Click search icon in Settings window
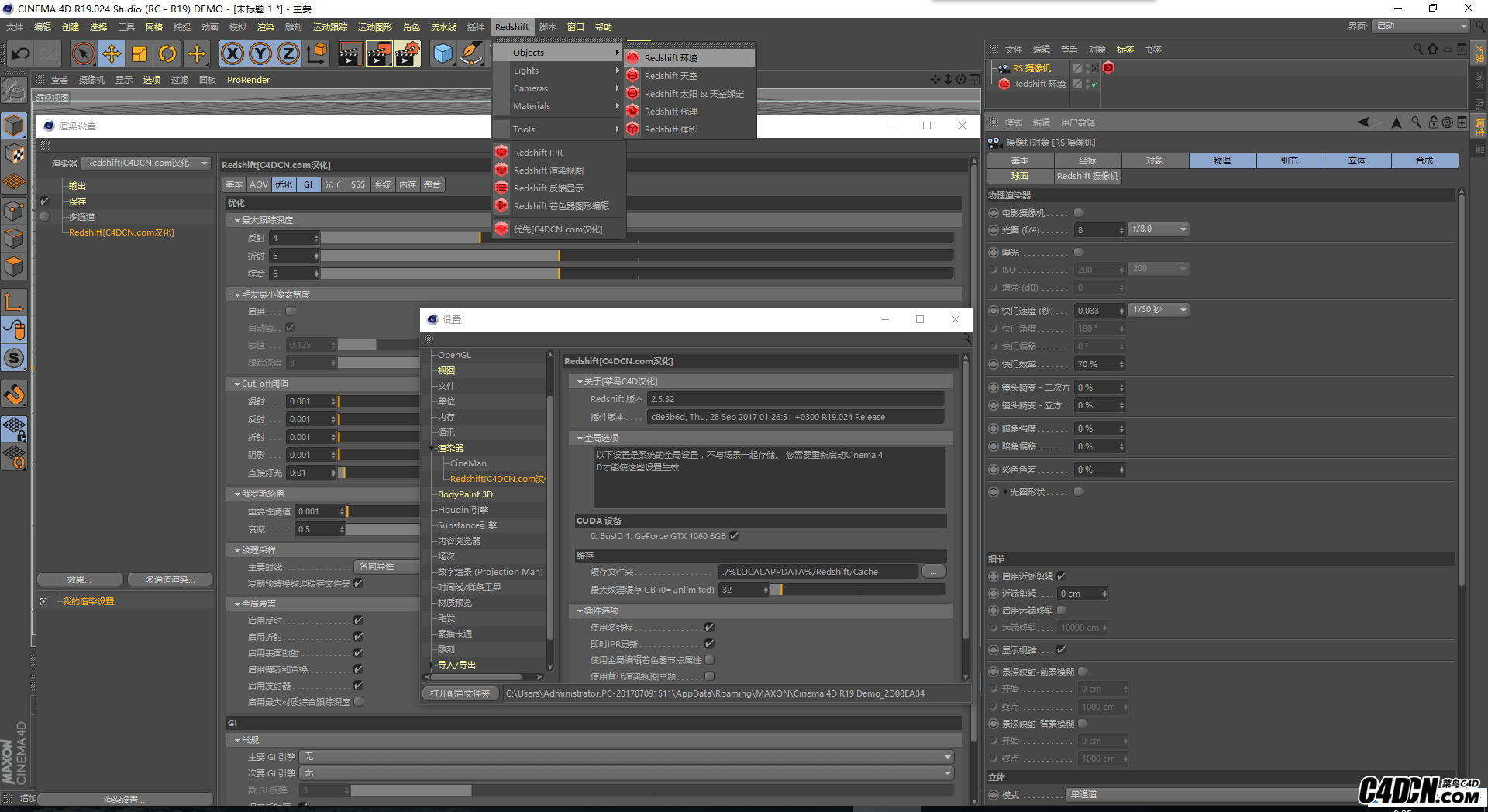1488x812 pixels. [966, 339]
